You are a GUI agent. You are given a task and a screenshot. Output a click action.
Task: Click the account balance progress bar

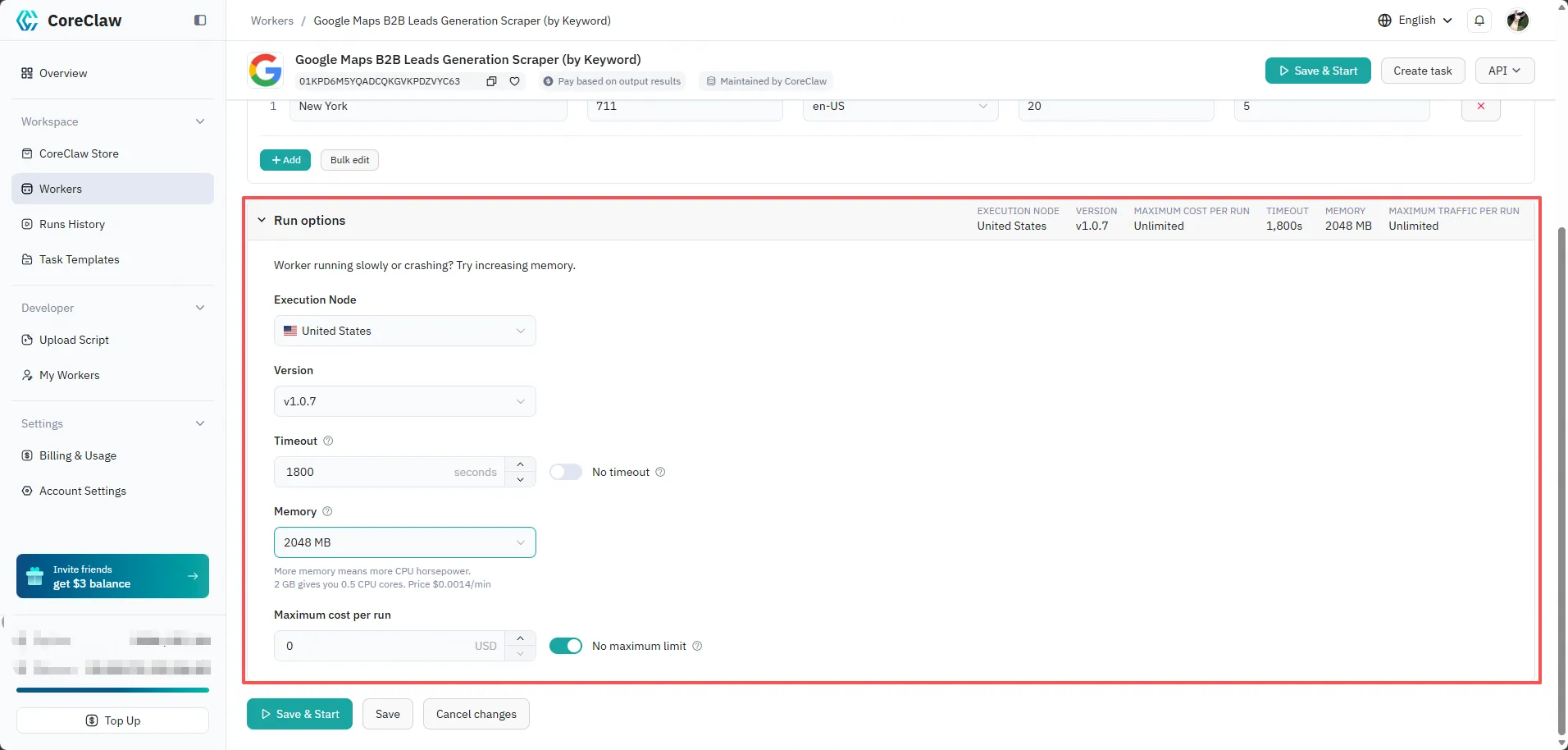click(112, 690)
